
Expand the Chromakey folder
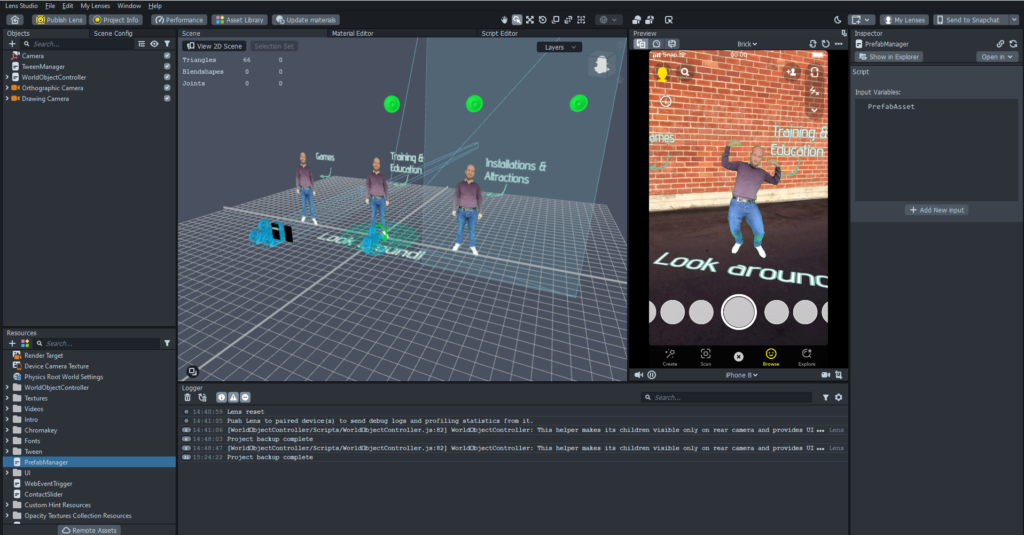pos(7,430)
